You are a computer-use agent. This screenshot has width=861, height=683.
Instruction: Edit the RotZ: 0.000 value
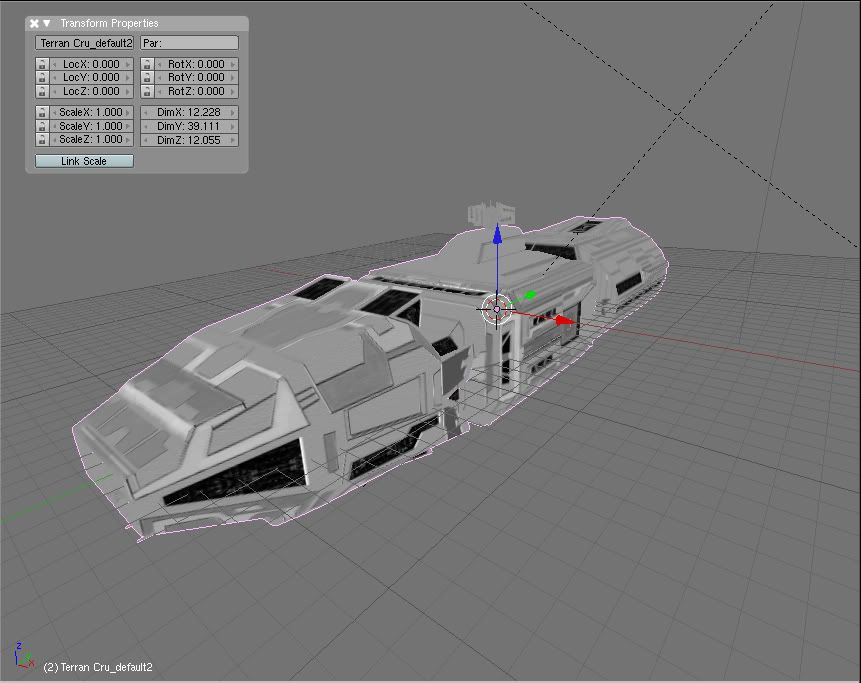[196, 91]
